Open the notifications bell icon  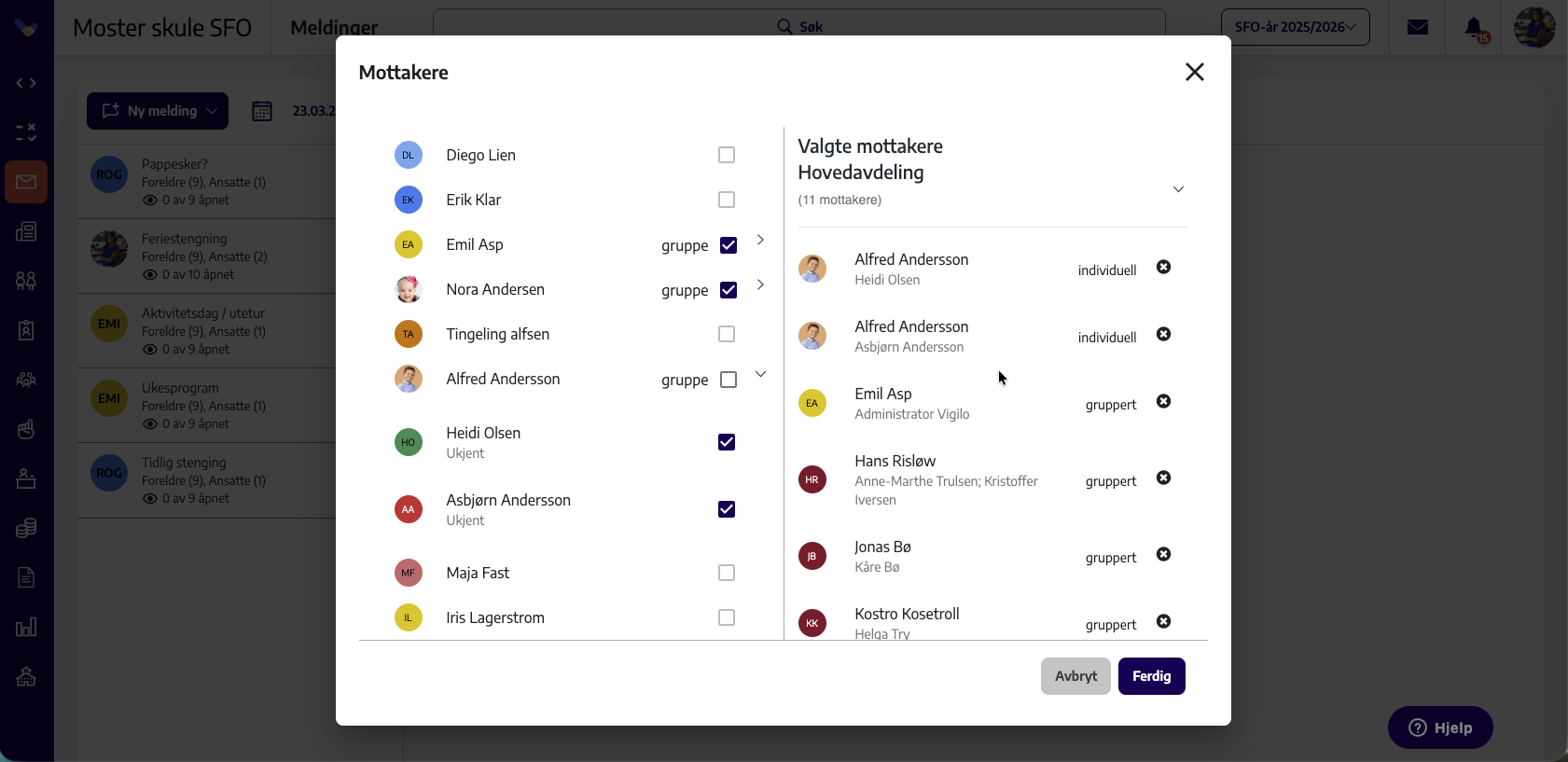[1475, 28]
